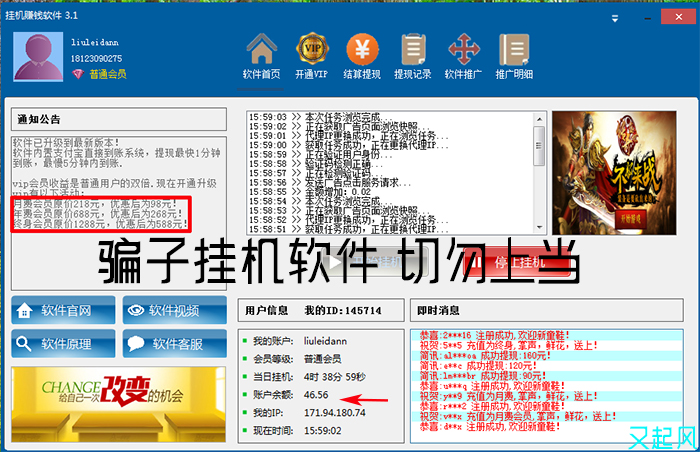700x452 pixels.
Task: Click the log line 金额增加: 0.02
Action: click(310, 192)
